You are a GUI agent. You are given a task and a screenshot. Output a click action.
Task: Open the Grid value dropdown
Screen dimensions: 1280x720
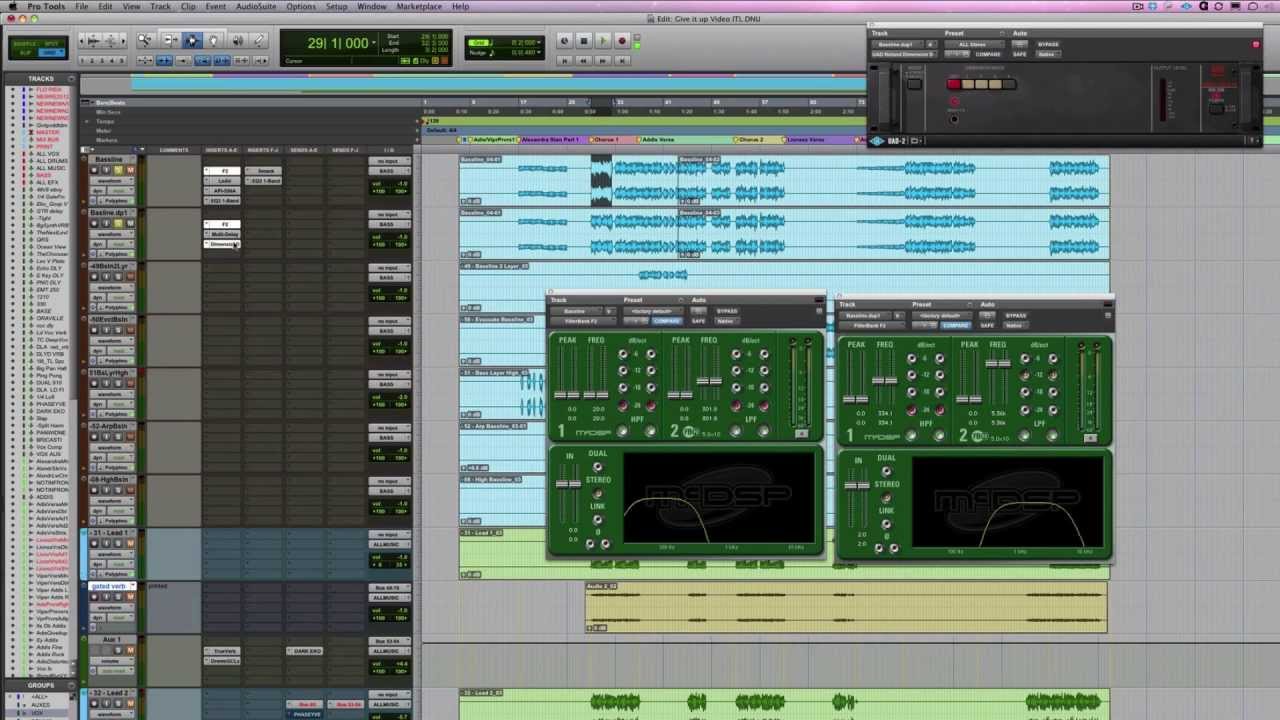[539, 42]
